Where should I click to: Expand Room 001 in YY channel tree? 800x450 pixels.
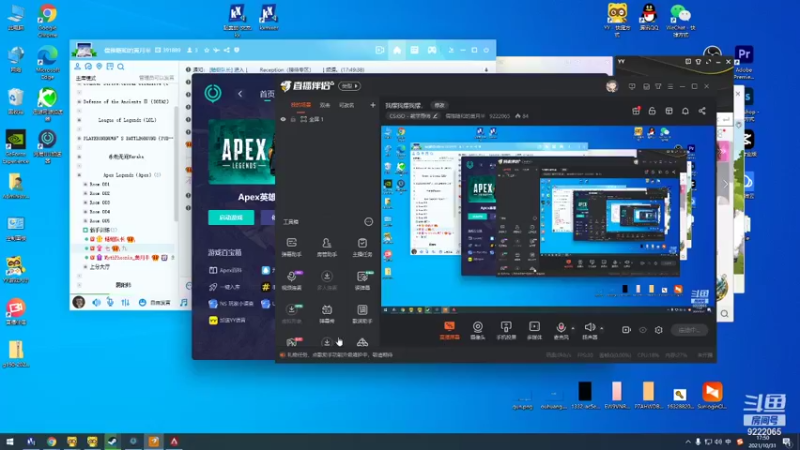(85, 184)
